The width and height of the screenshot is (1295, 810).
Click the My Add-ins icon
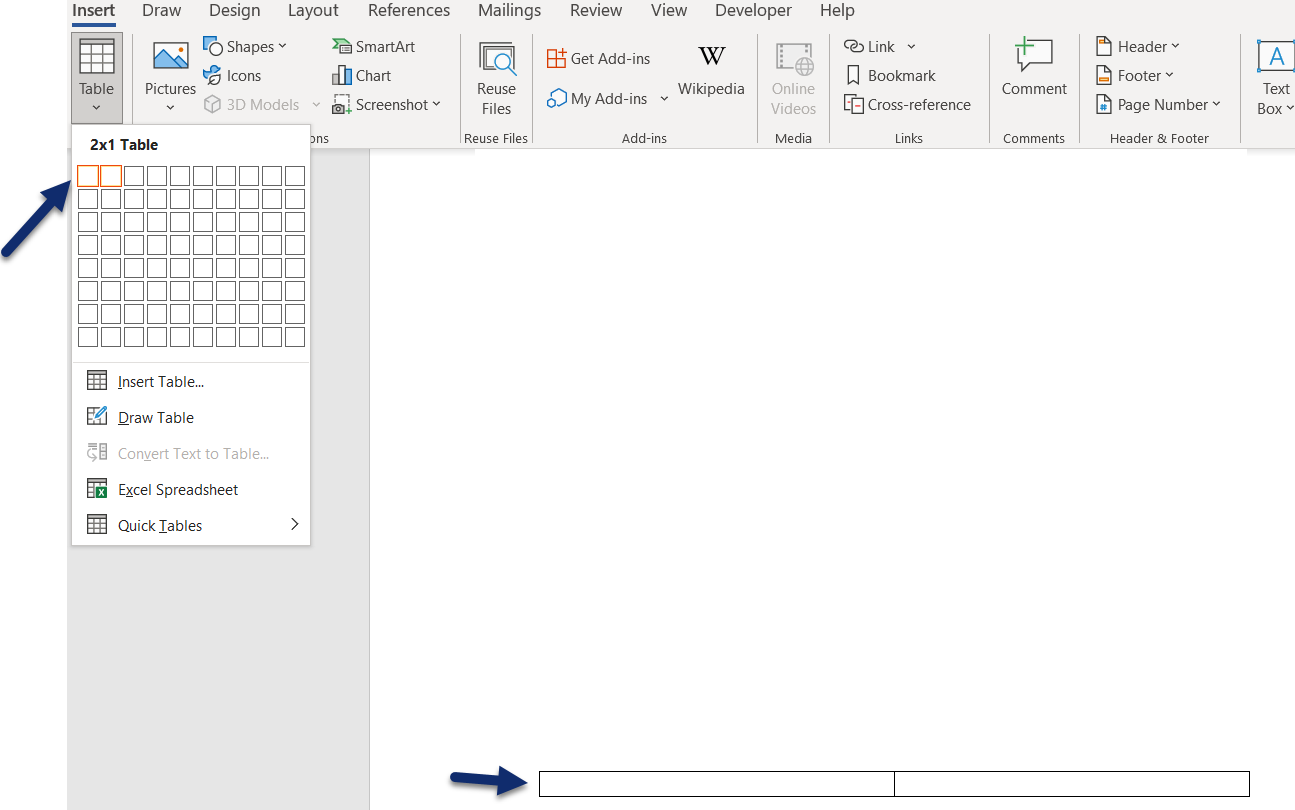click(557, 99)
